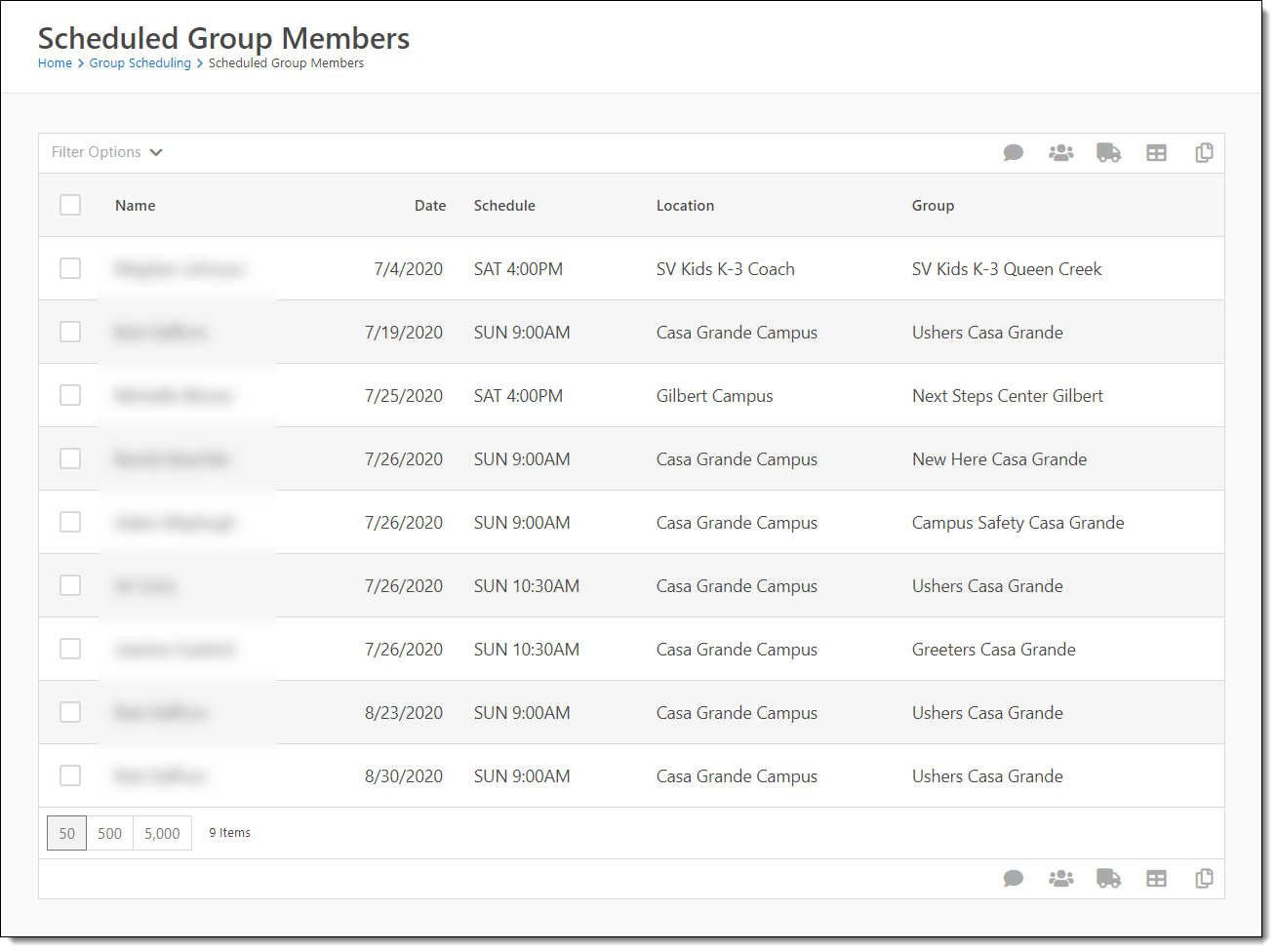This screenshot has height=952, width=1277.
Task: Sort the grid by the Date column
Action: pos(430,206)
